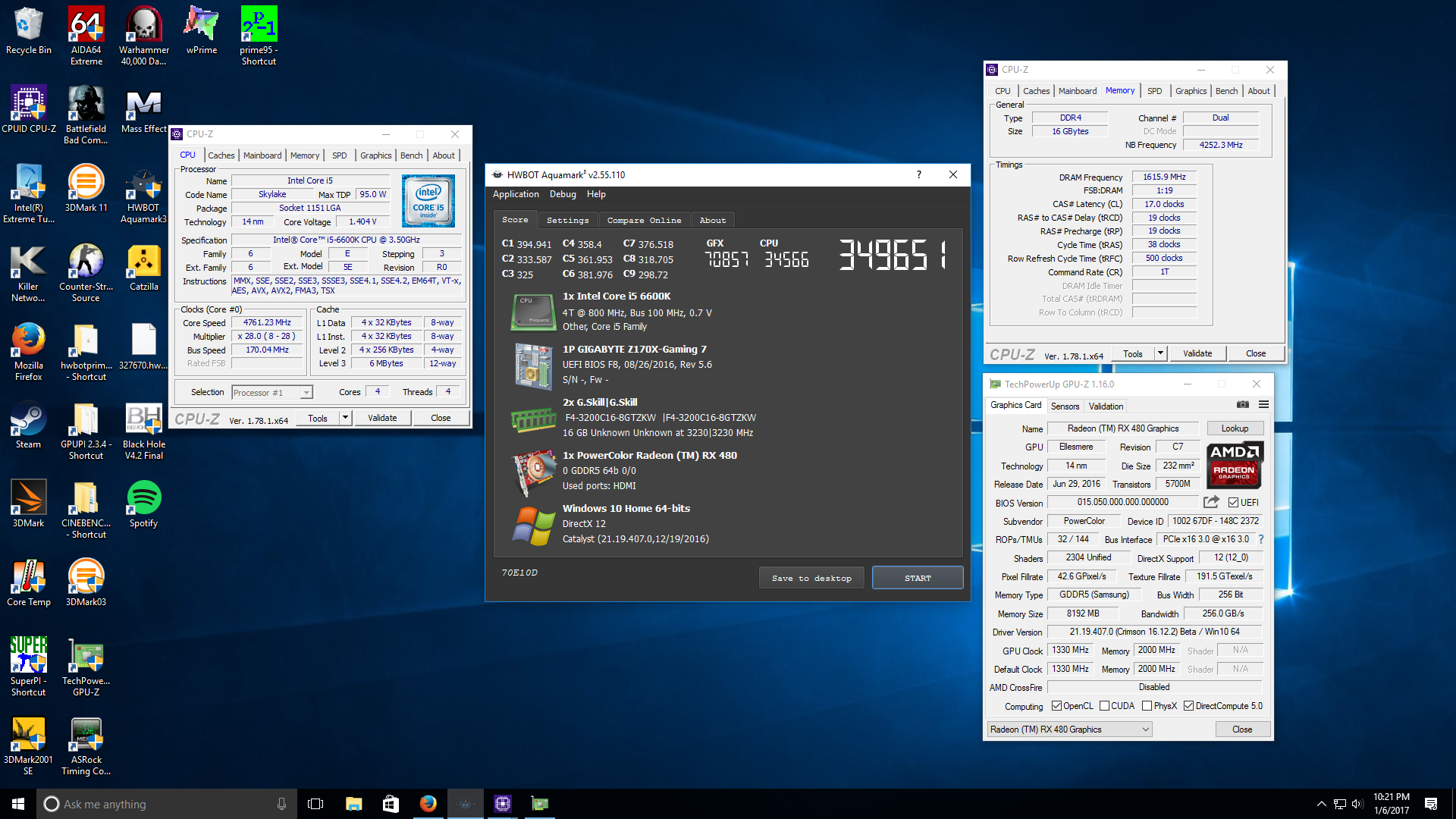Launch the Spotify desktop icon
The width and height of the screenshot is (1456, 819).
144,504
